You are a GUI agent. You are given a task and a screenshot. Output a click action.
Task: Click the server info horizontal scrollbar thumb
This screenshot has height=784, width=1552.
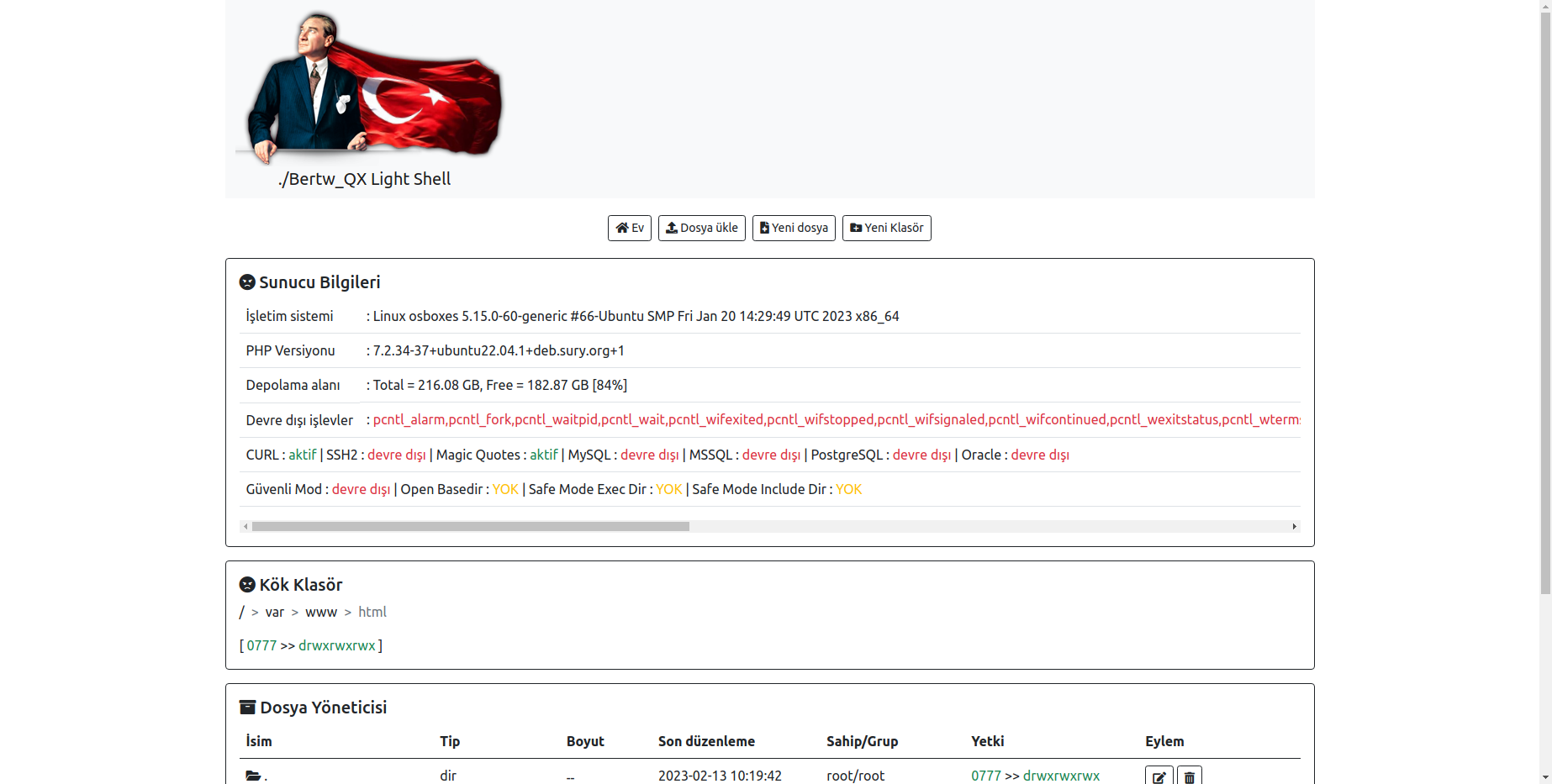pyautogui.click(x=471, y=526)
